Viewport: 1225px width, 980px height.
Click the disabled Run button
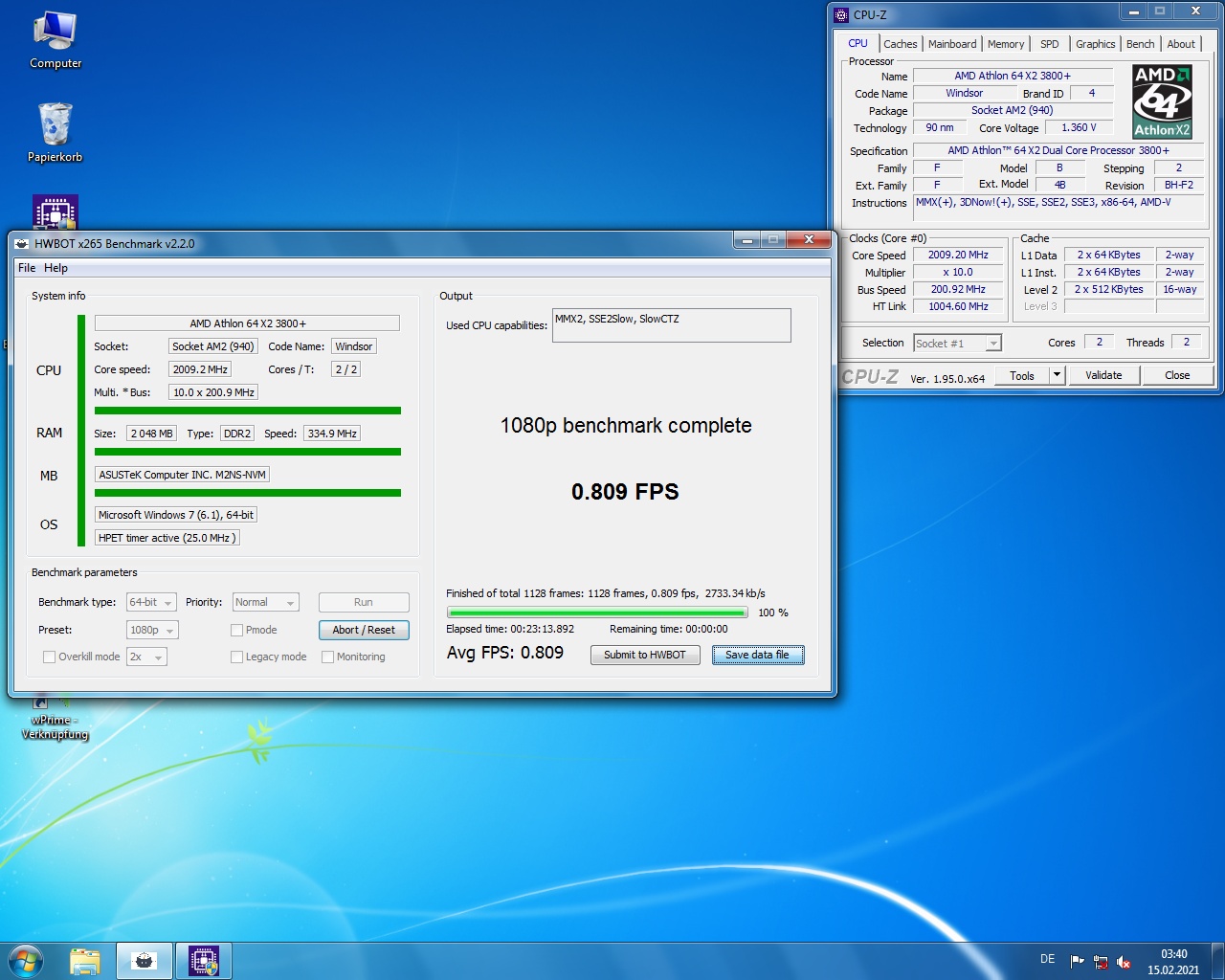(x=364, y=602)
